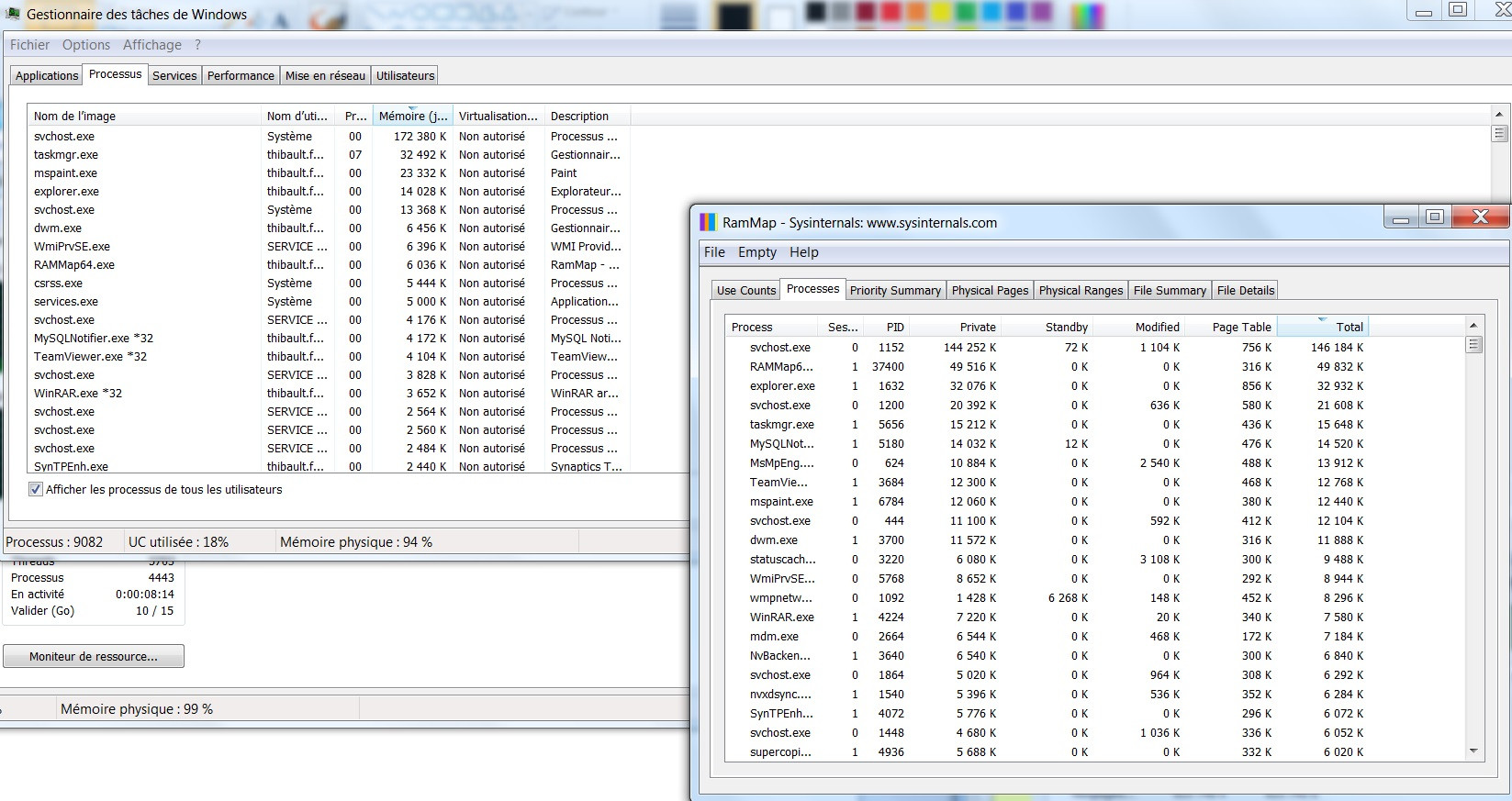Select the RAMMap64.exe process row
The width and height of the screenshot is (1512, 801).
coord(329,265)
